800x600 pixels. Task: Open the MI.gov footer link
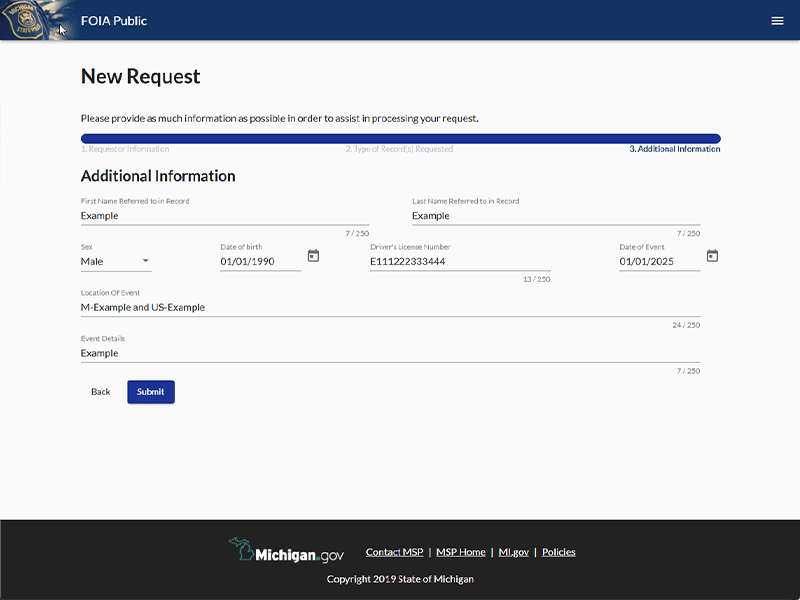[514, 552]
